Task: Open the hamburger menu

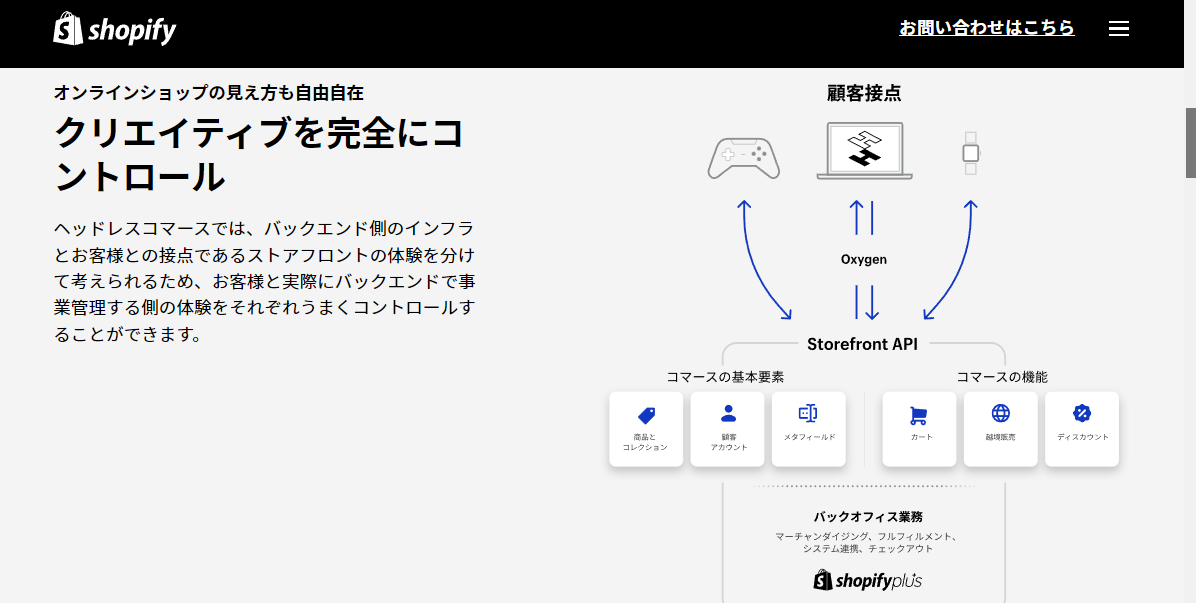Action: [x=1118, y=29]
